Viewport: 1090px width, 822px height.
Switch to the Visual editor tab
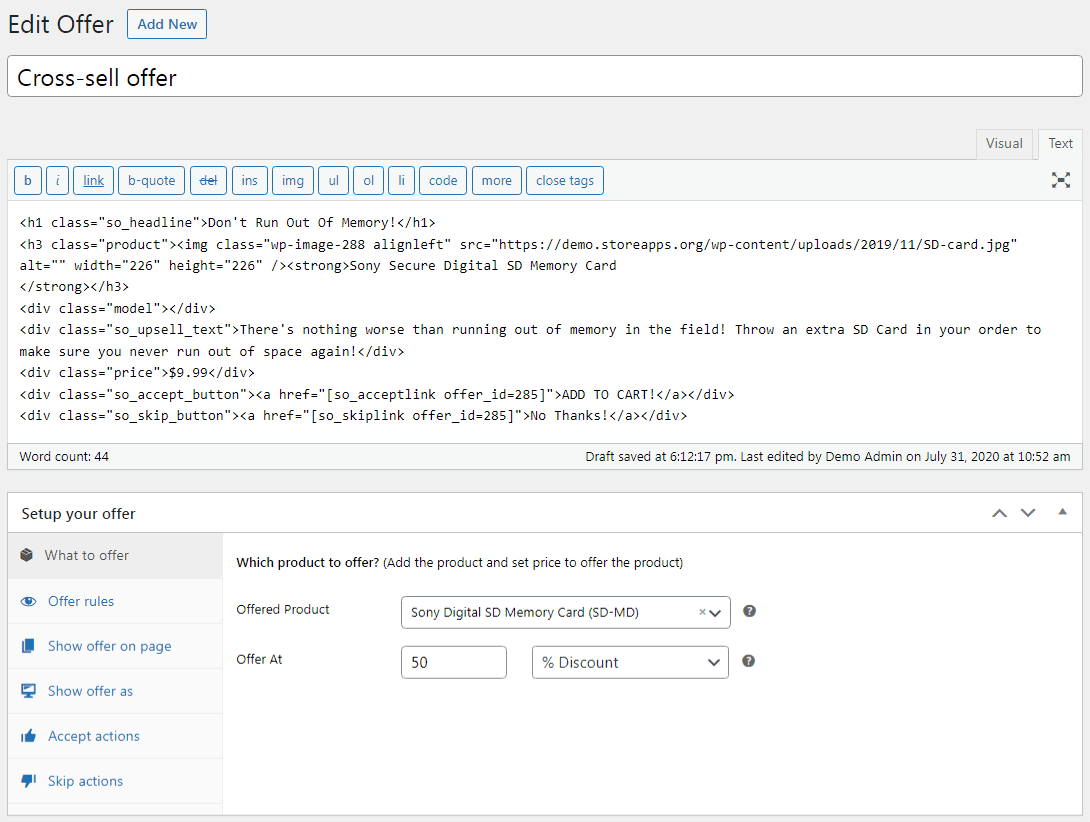click(1004, 144)
